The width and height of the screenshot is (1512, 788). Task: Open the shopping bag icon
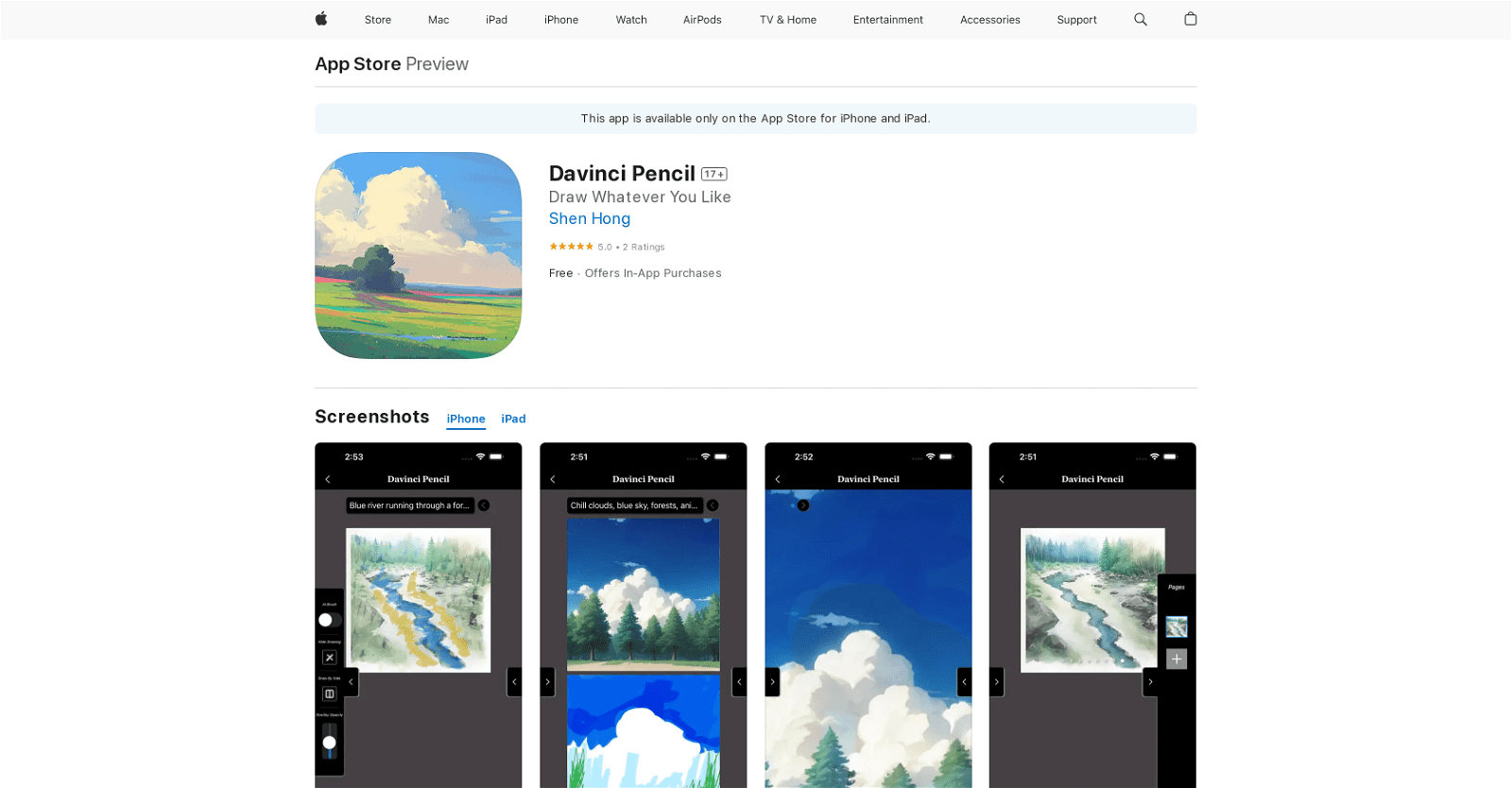(x=1191, y=19)
